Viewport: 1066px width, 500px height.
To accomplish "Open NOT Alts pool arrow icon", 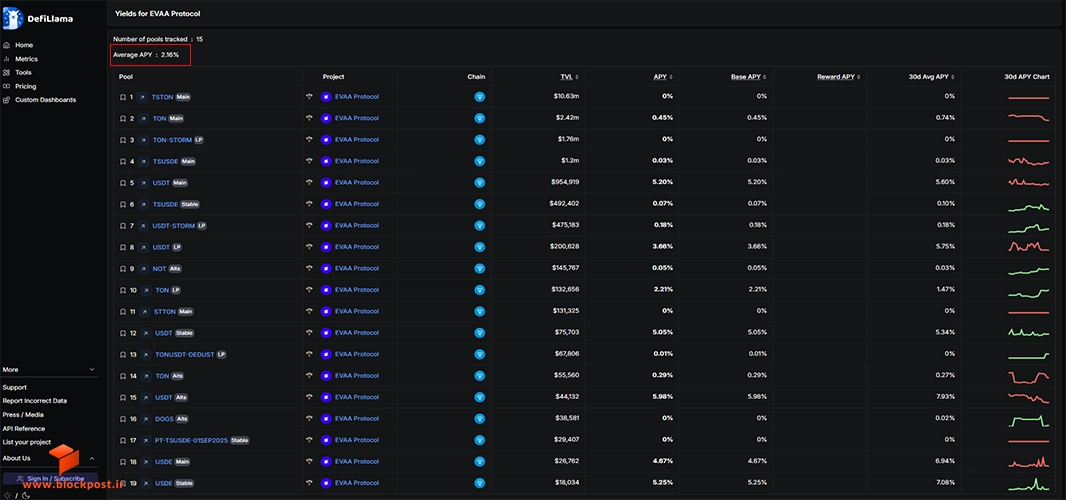I will coord(143,269).
